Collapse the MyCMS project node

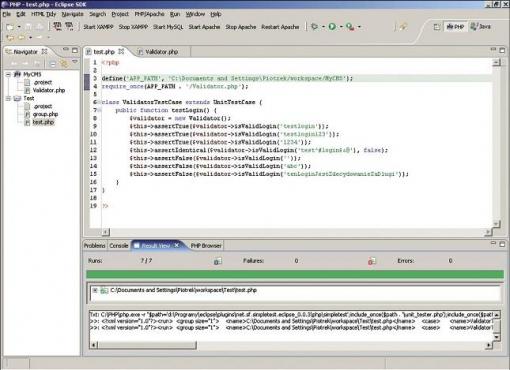click(x=8, y=74)
